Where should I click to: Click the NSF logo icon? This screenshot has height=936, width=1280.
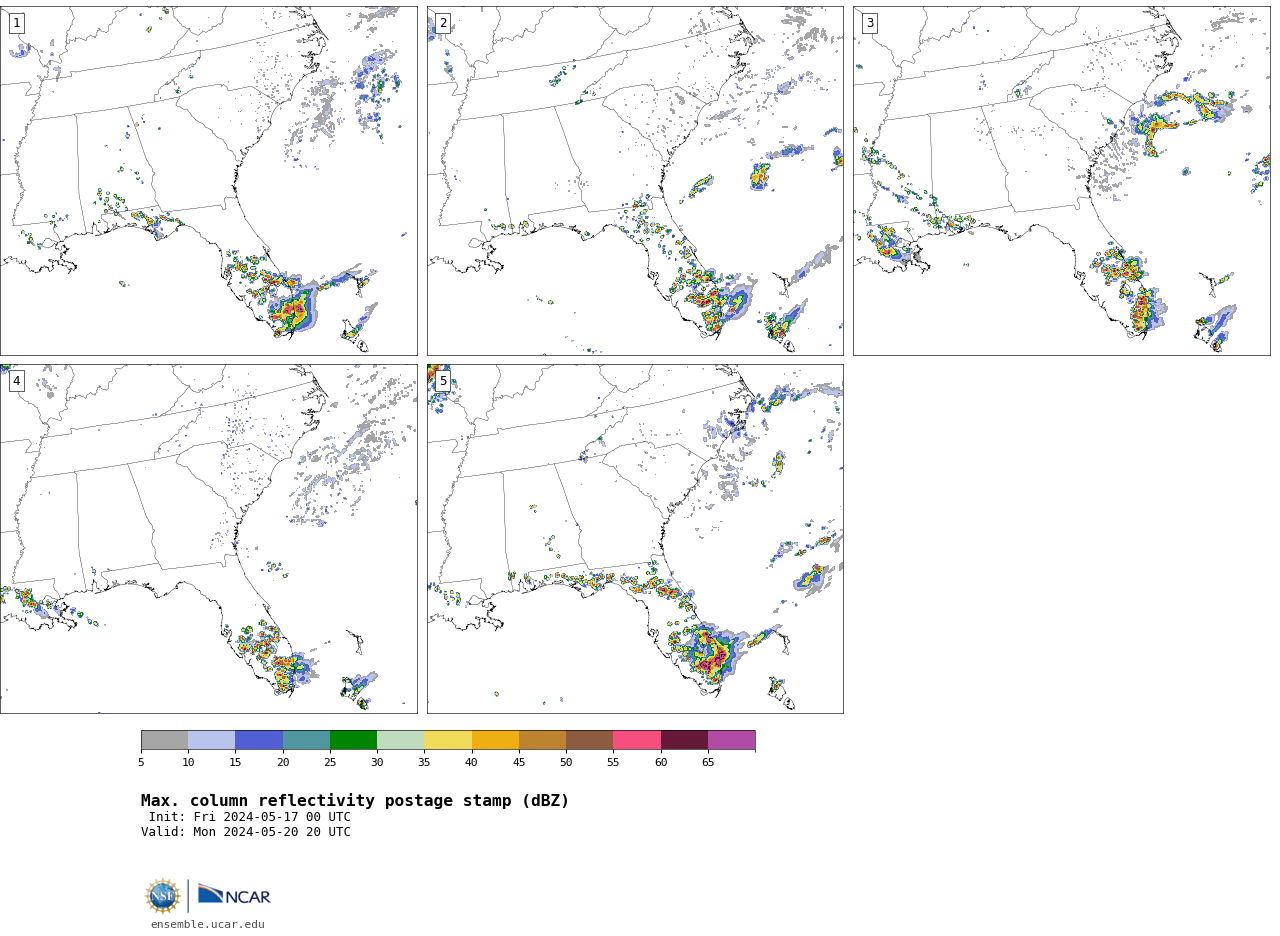[x=163, y=896]
